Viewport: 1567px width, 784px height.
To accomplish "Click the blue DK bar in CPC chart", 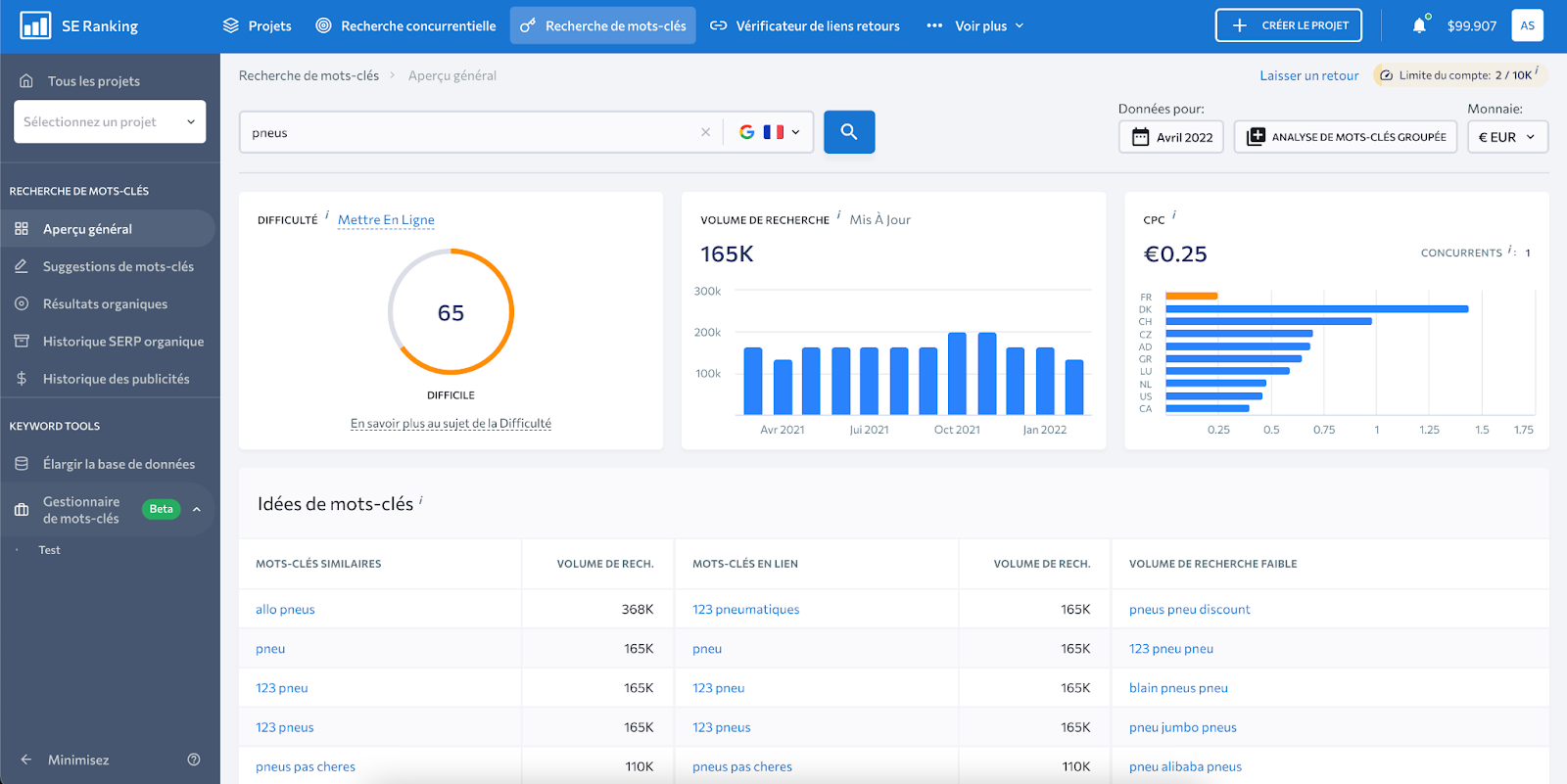I will click(x=1317, y=308).
